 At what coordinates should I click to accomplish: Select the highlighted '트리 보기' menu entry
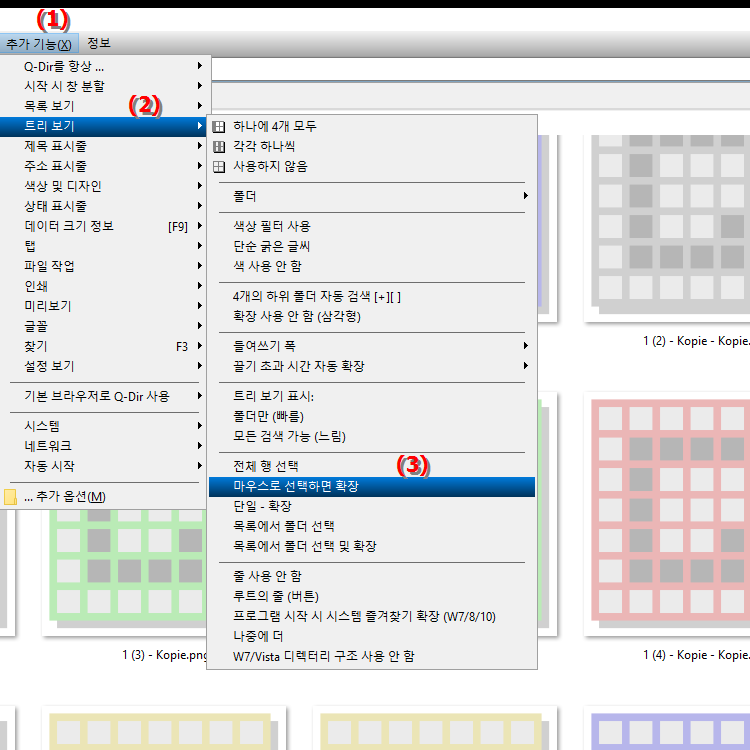[103, 126]
